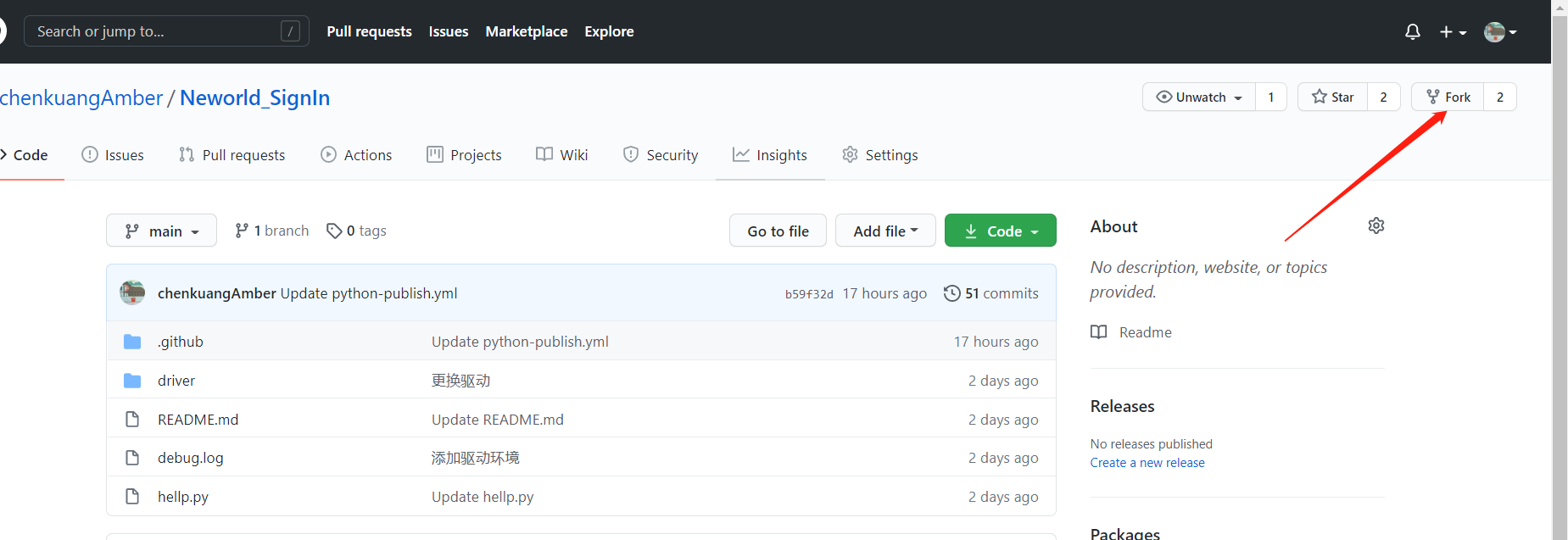Open the Neworld_SignIn repository link

[254, 97]
